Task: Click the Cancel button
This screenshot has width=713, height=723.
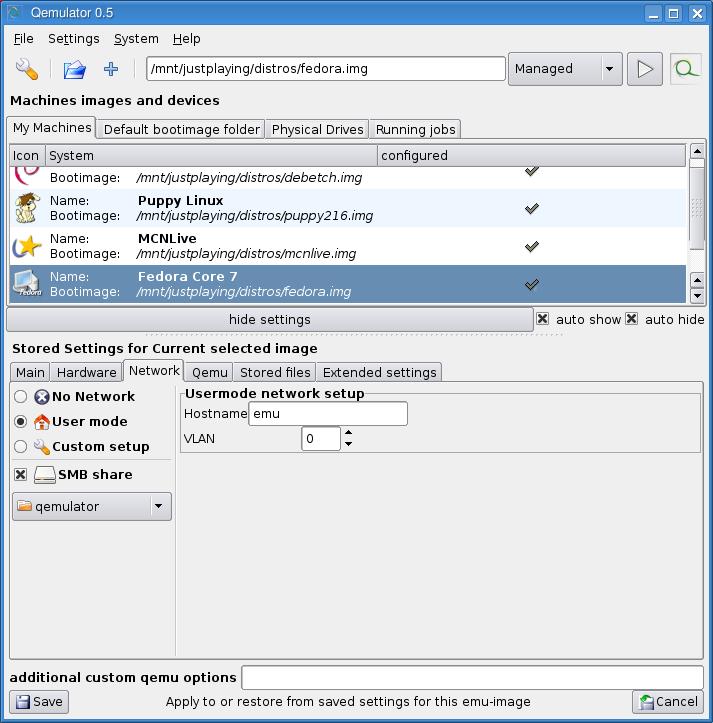Action: tap(668, 702)
